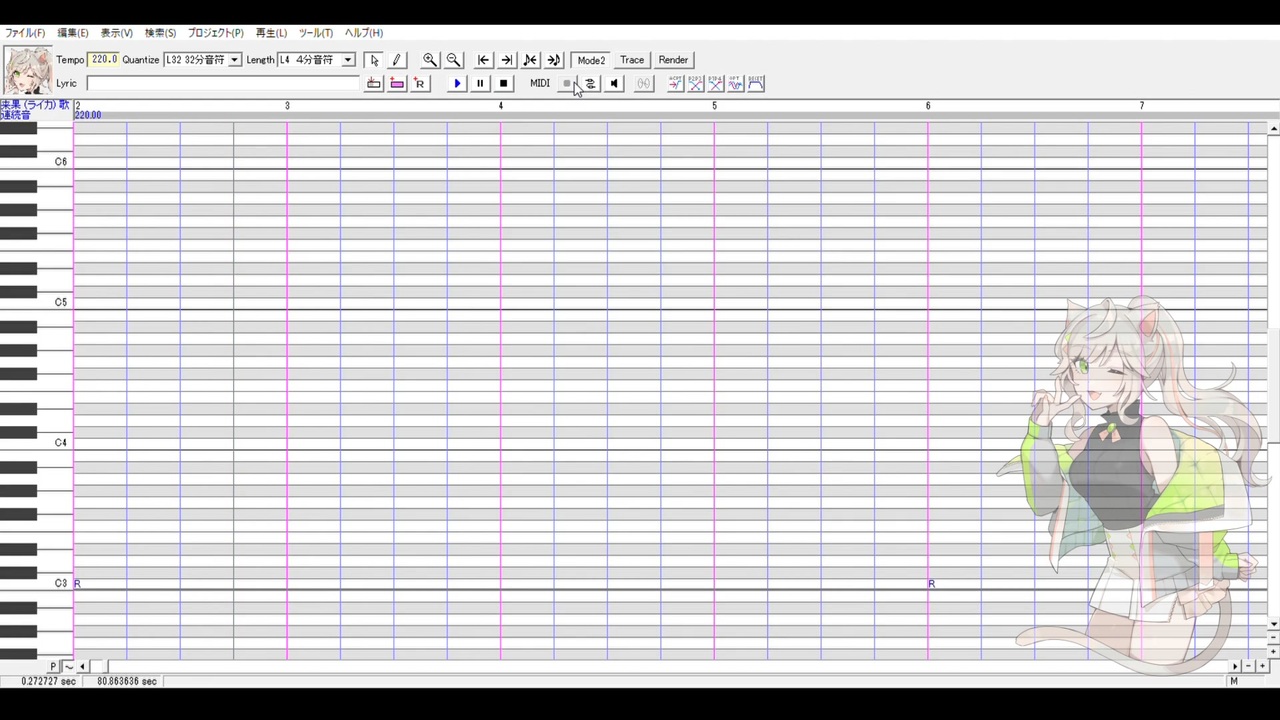The height and width of the screenshot is (720, 1280).
Task: Open the Quantize dropdown
Action: (202, 60)
